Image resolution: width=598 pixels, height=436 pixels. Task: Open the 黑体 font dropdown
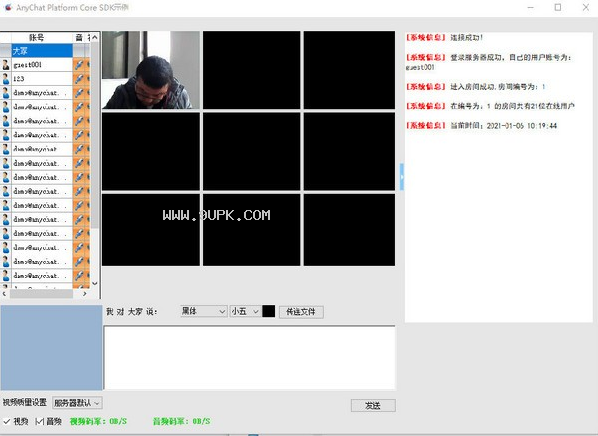coord(204,311)
